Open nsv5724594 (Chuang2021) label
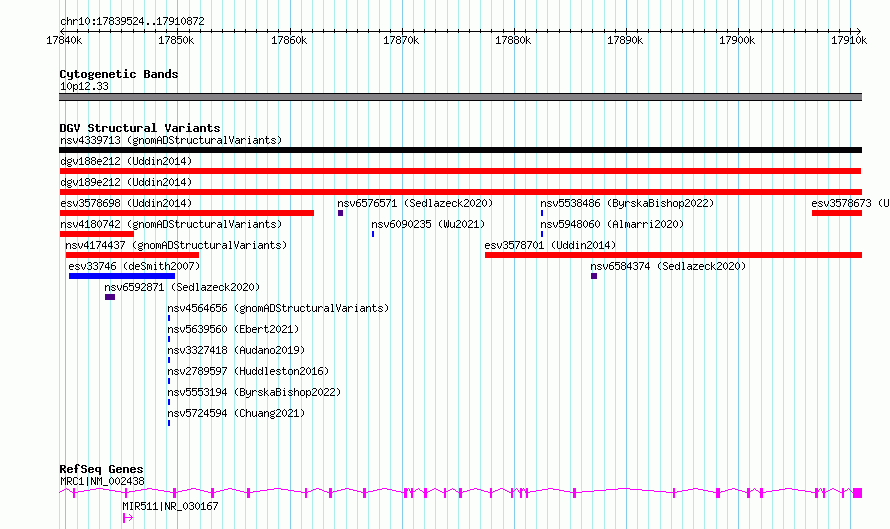 pyautogui.click(x=236, y=413)
